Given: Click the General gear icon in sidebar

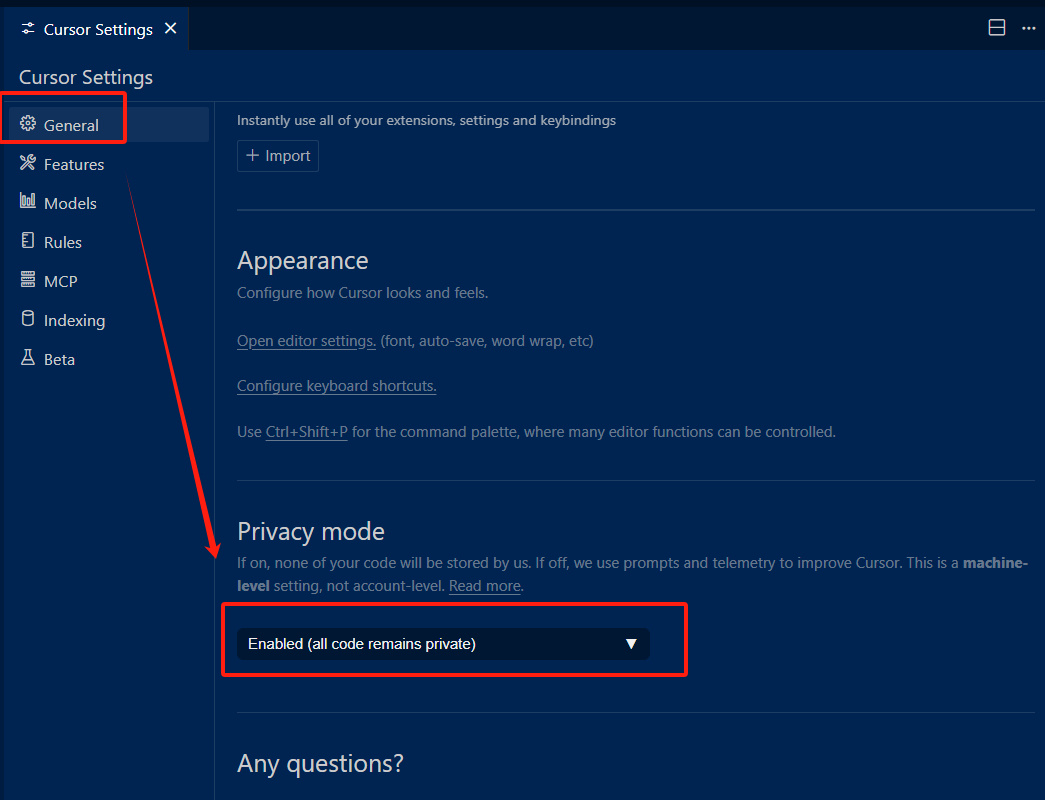Looking at the screenshot, I should pyautogui.click(x=27, y=124).
